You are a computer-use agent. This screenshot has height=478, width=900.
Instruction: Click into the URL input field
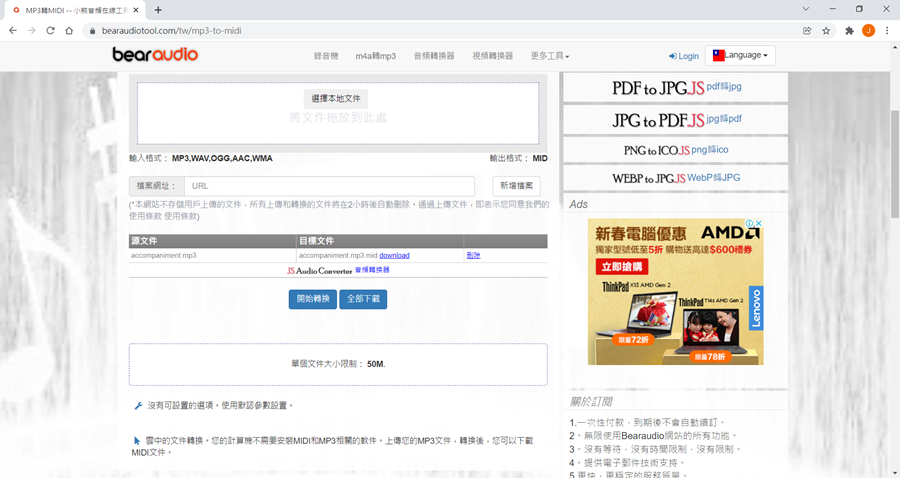pos(329,186)
